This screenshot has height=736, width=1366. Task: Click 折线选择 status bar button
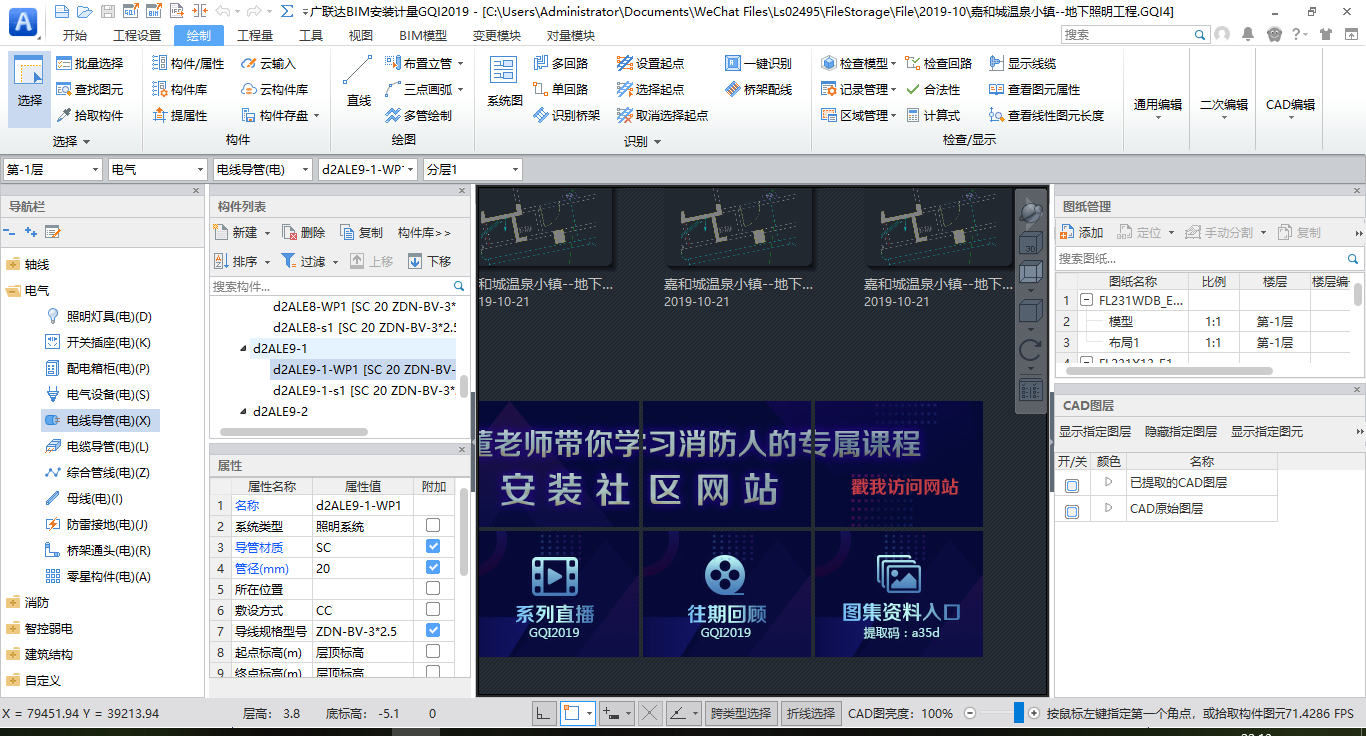point(810,713)
